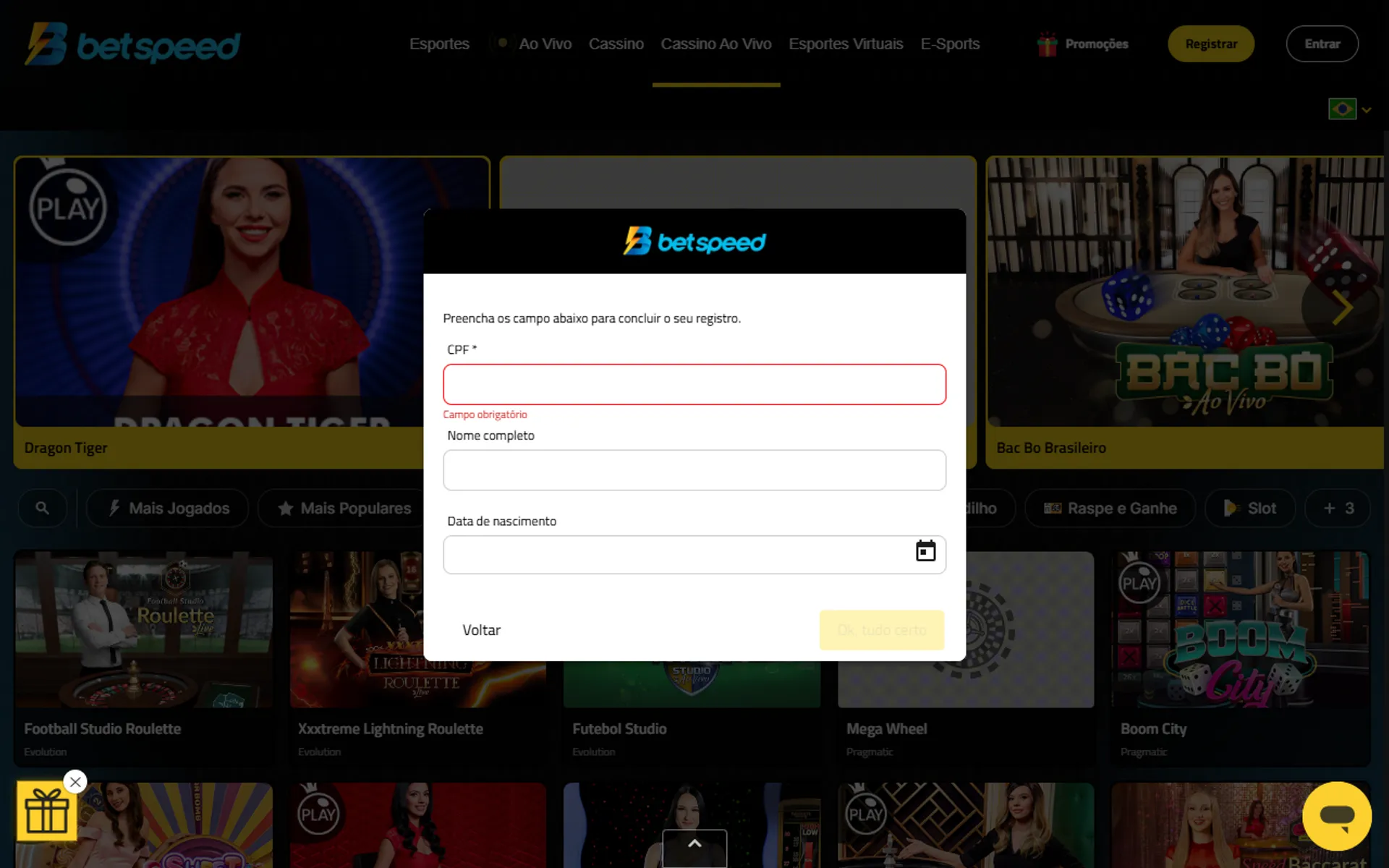The width and height of the screenshot is (1389, 868).
Task: Click the Voltar back button
Action: point(481,630)
